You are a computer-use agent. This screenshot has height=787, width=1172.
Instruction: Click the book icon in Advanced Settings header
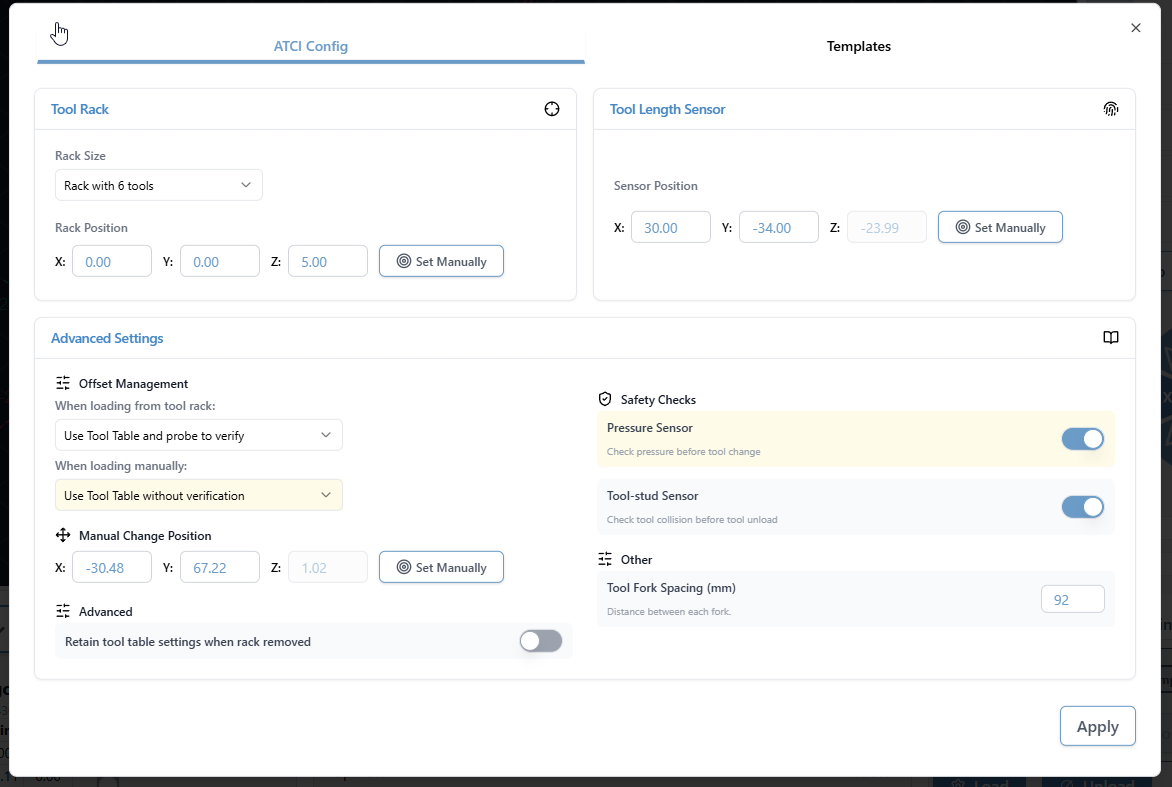pyautogui.click(x=1111, y=338)
